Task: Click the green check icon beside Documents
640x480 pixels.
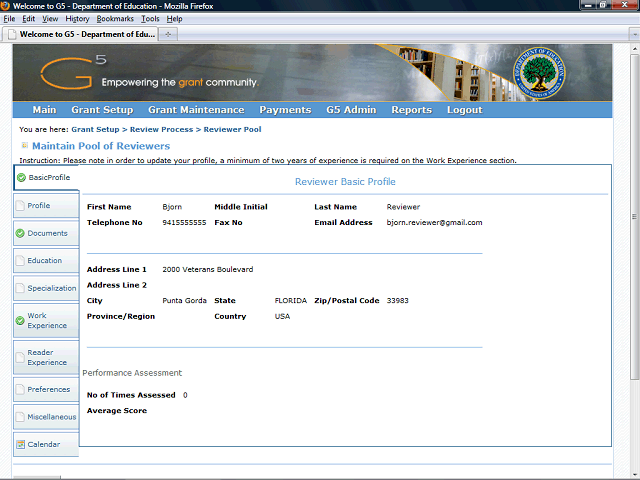Action: tap(20, 233)
